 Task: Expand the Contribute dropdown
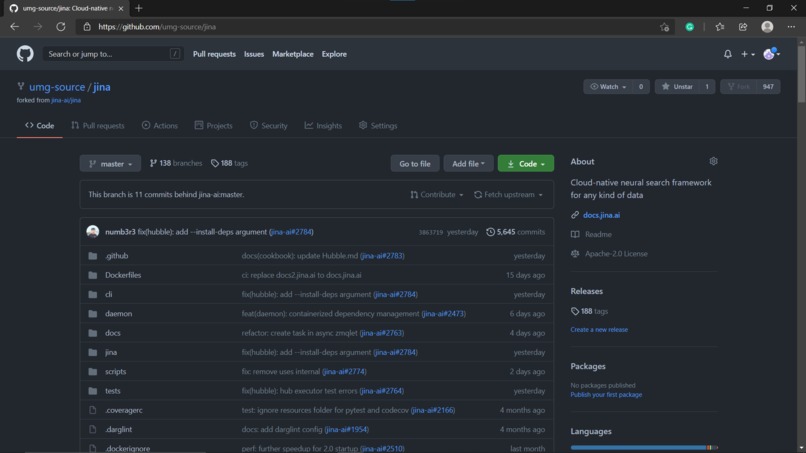[x=436, y=195]
